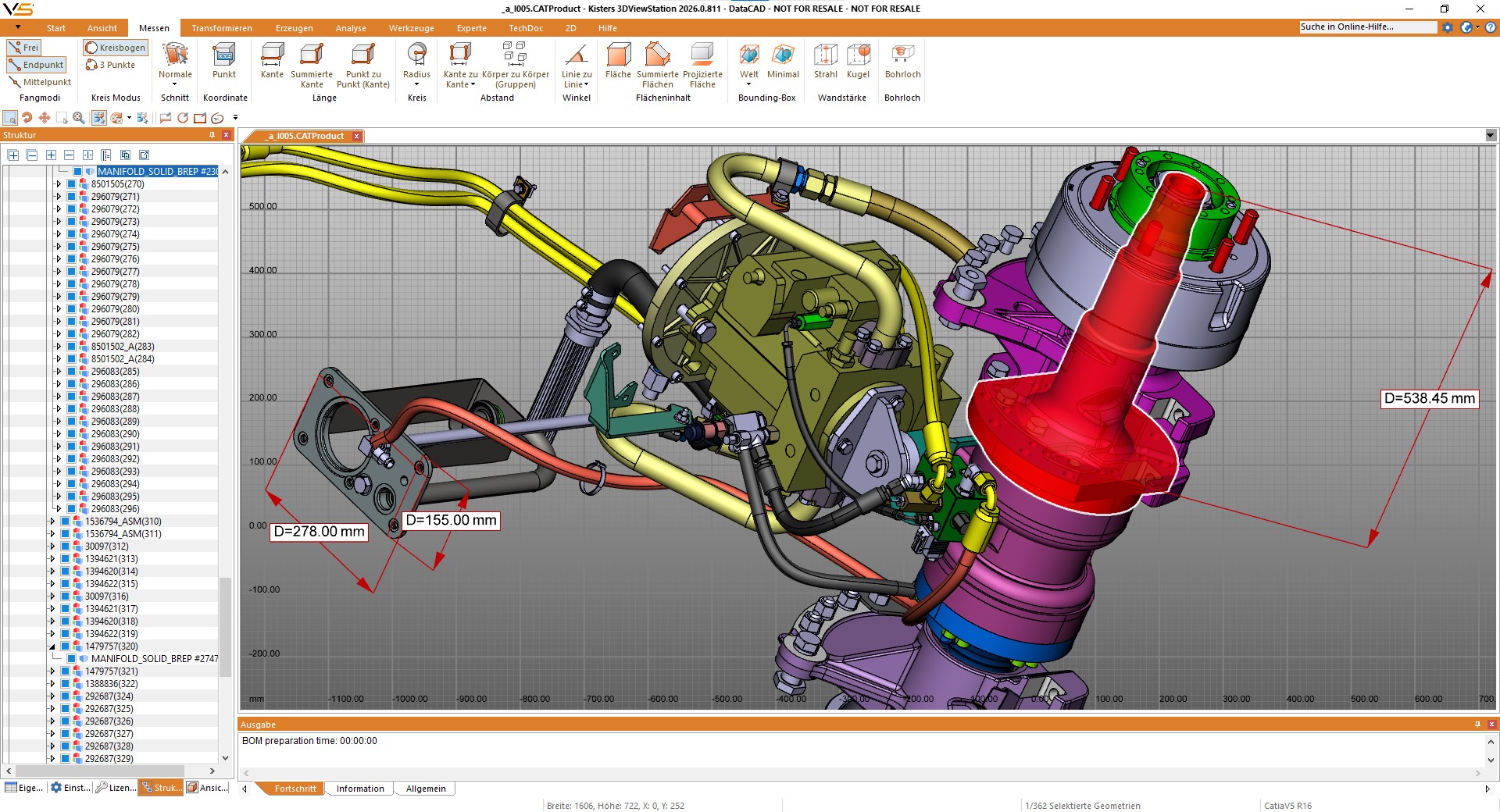The height and width of the screenshot is (812, 1500).
Task: Open the Minimal bounding box tool
Action: tap(783, 62)
